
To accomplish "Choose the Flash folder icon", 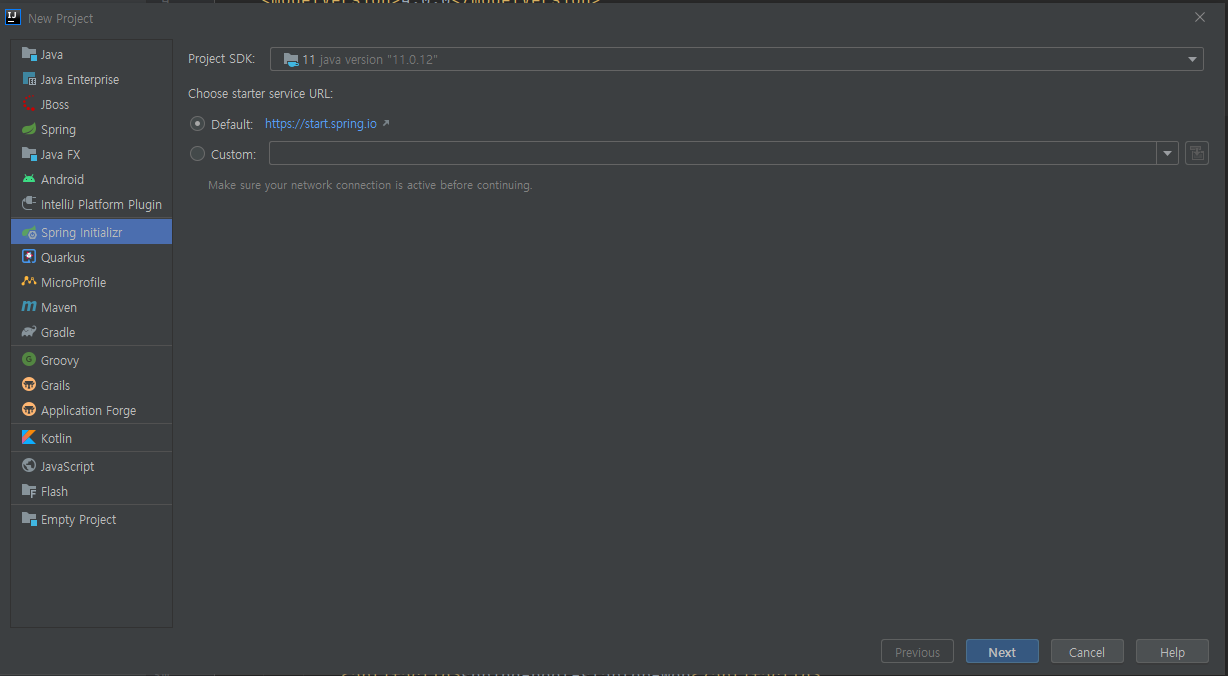I will click(x=29, y=491).
